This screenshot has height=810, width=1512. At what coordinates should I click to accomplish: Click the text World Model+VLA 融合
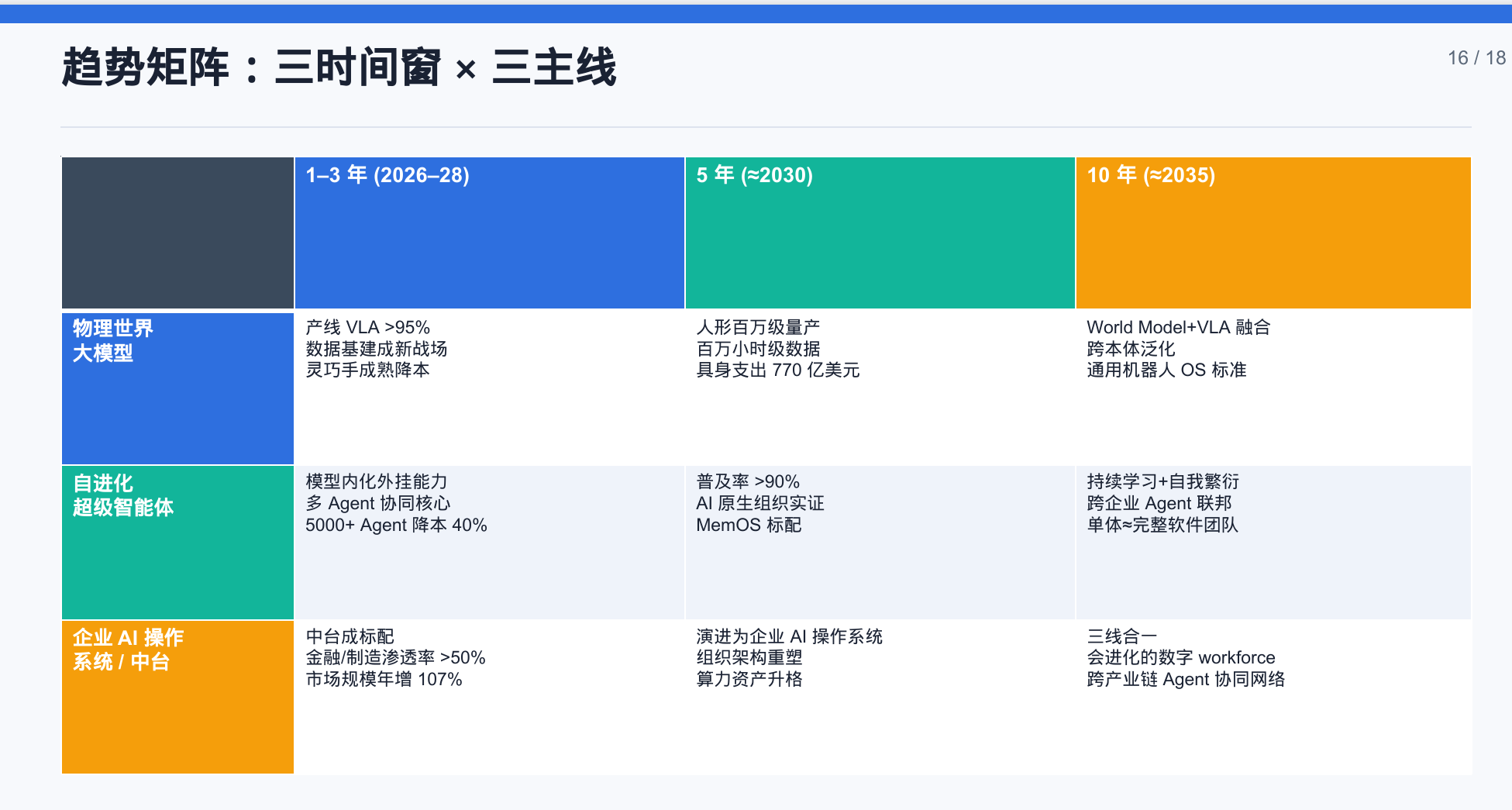coord(1178,327)
